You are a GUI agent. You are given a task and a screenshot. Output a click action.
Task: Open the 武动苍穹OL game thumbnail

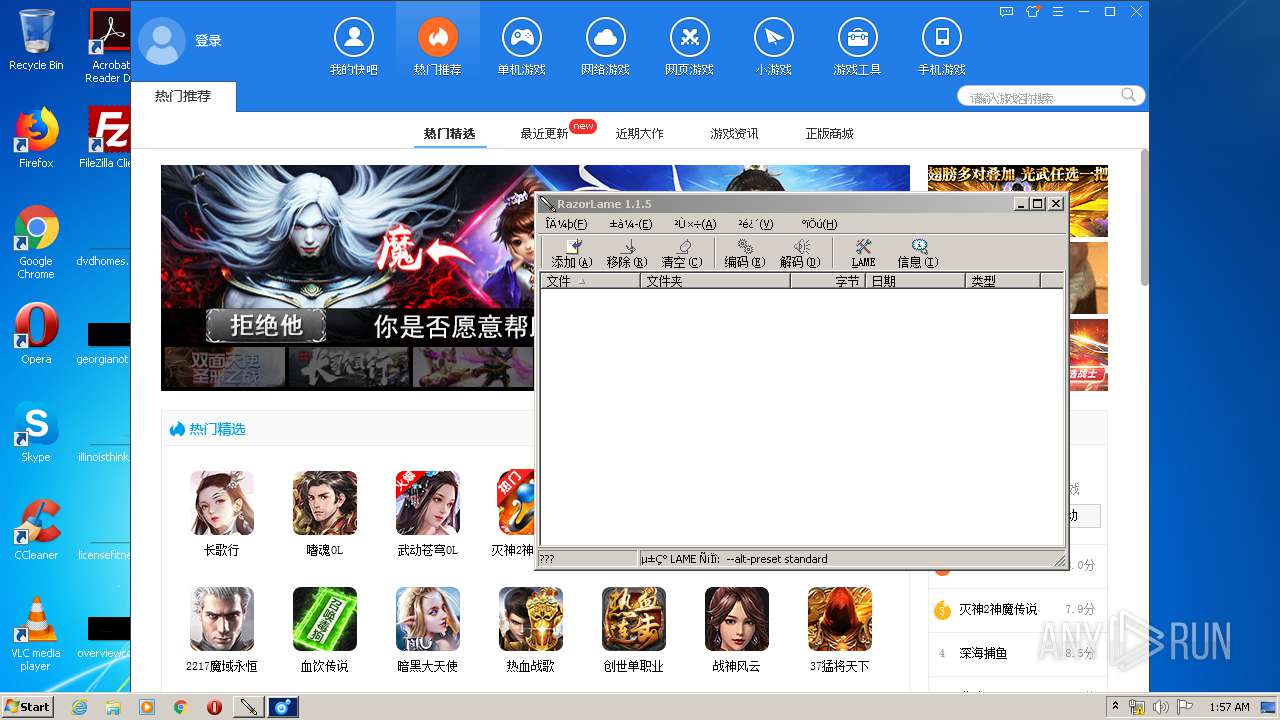[428, 503]
